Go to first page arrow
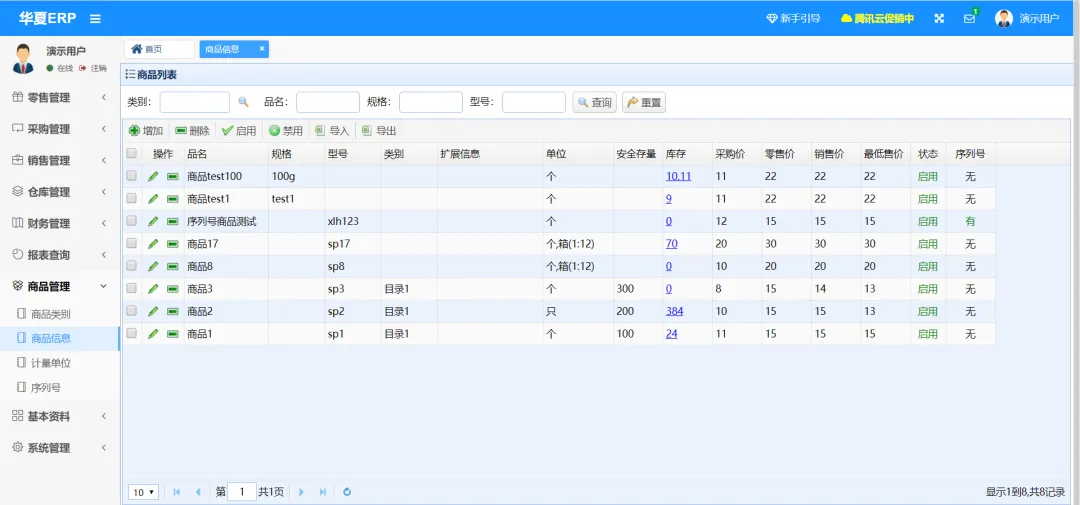The image size is (1080, 505). (176, 492)
